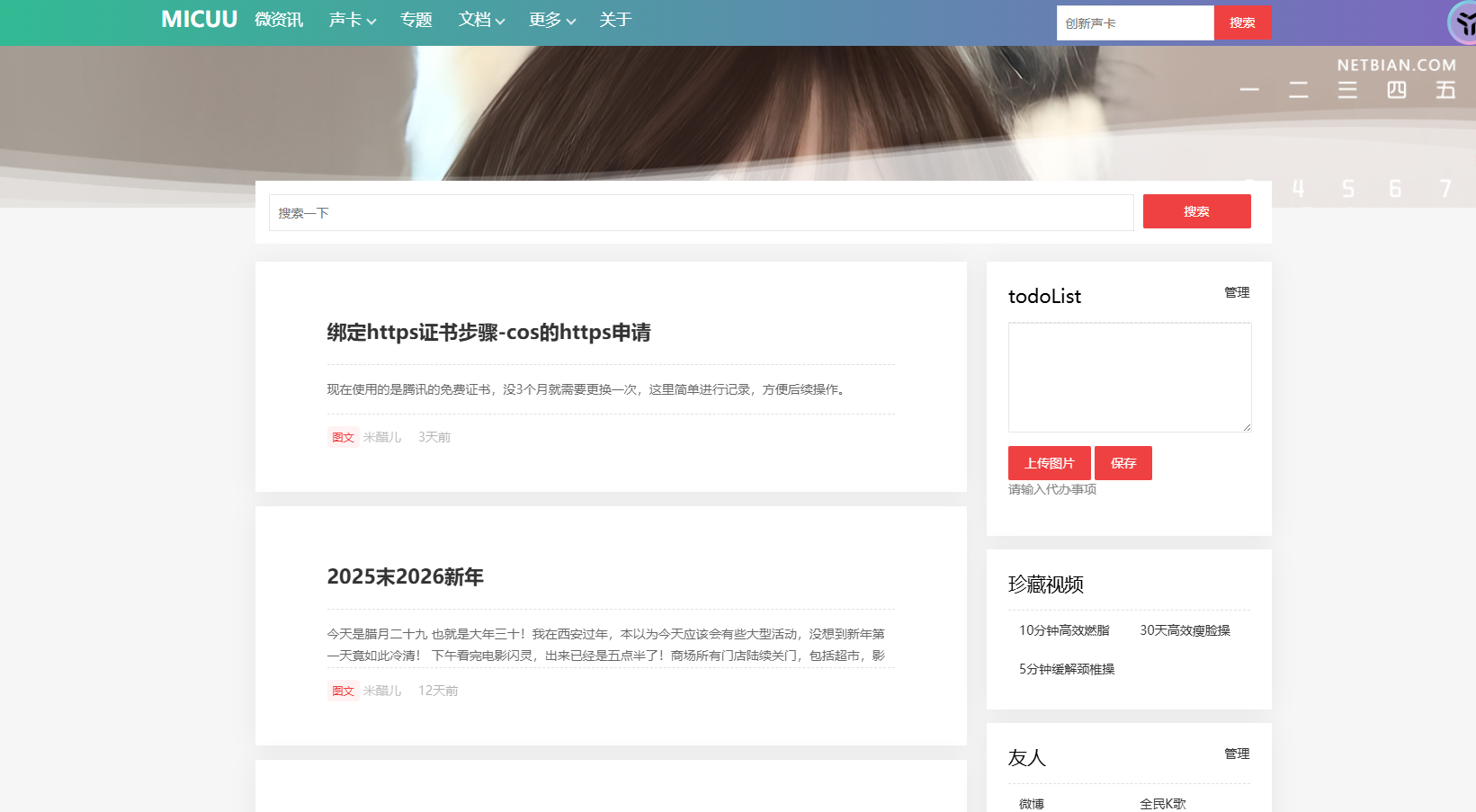Click the 上传图片 button
The height and width of the screenshot is (812, 1476).
[1049, 463]
